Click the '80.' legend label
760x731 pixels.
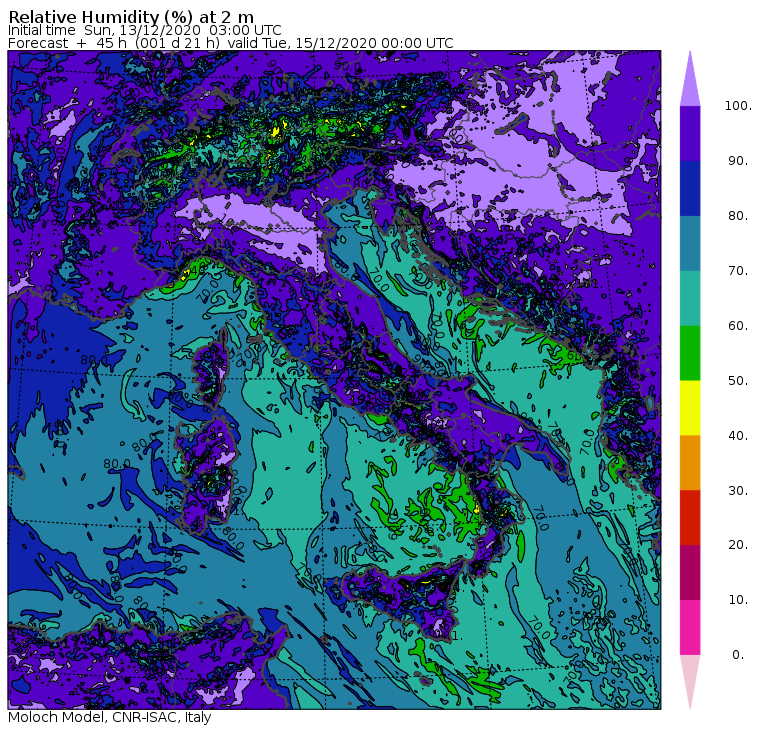tap(738, 216)
